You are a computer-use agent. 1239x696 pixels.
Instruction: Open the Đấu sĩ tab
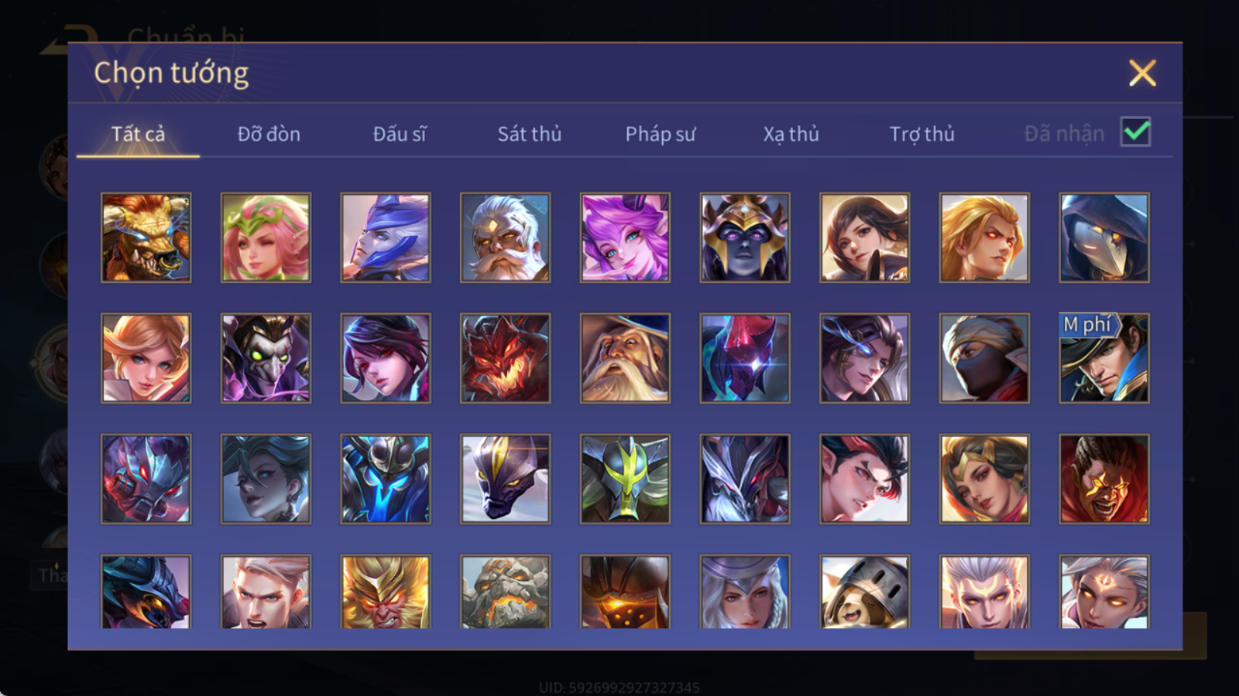tap(399, 134)
